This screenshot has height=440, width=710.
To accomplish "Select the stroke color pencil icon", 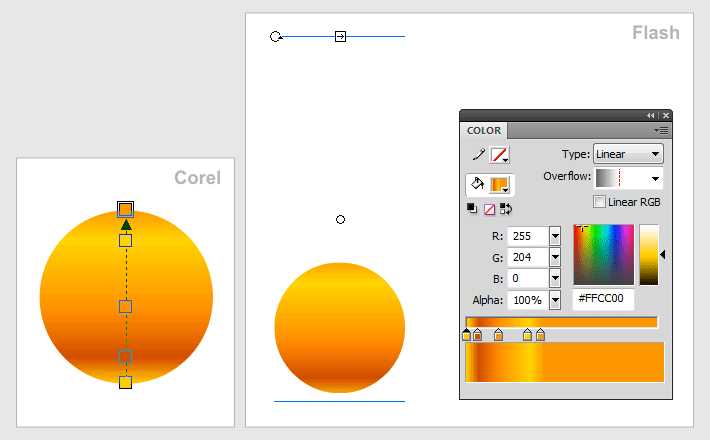I will click(478, 155).
